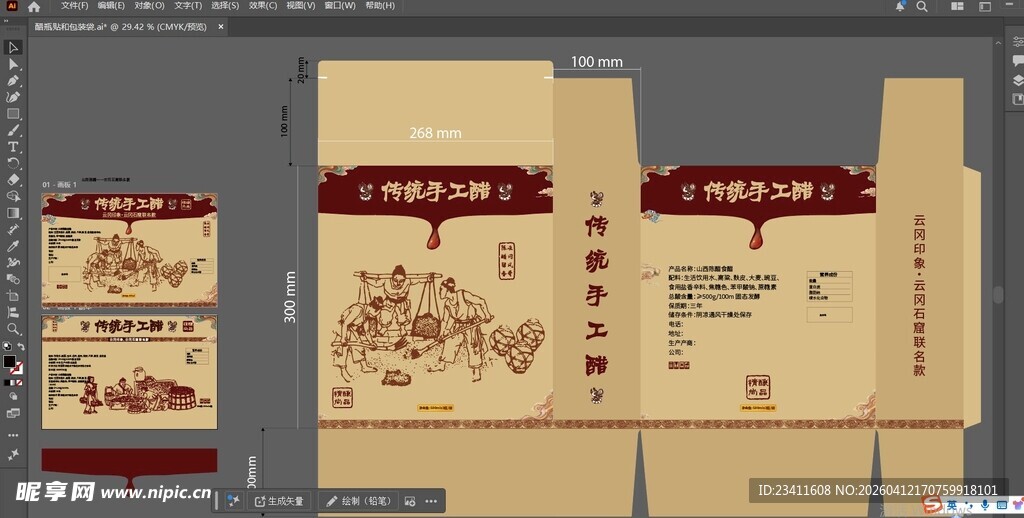
Task: Select the Shape Builder tool
Action: point(13,196)
